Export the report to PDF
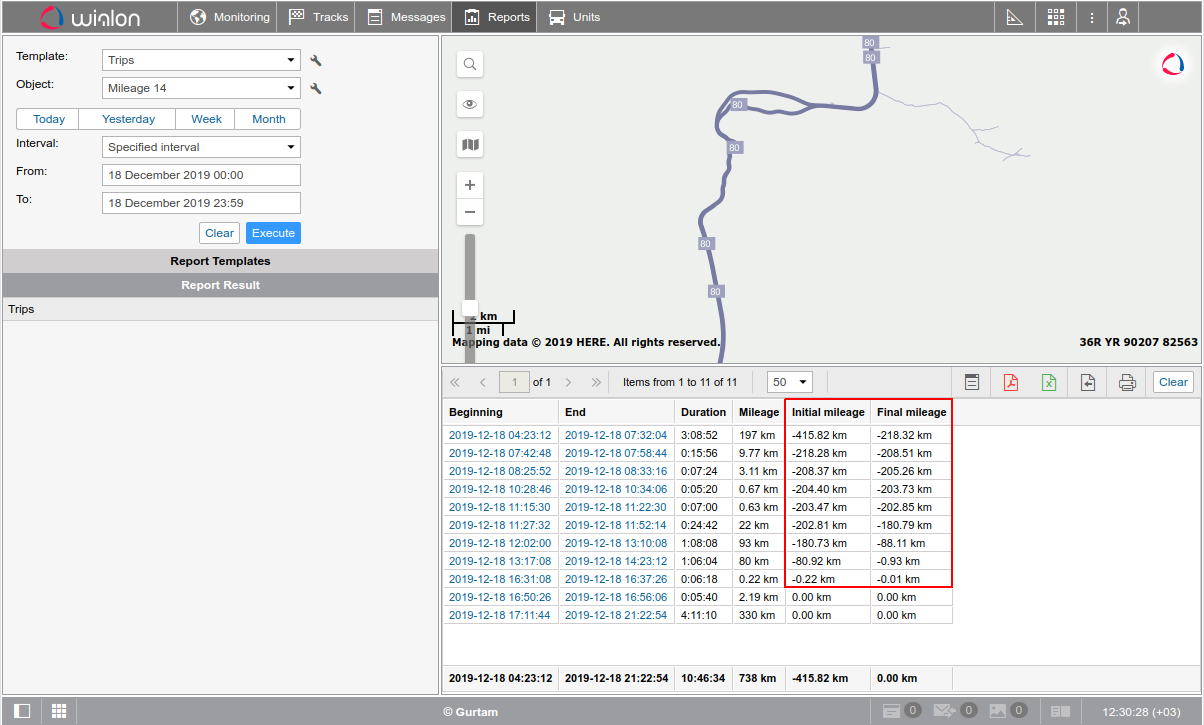Viewport: 1204px width, 725px height. 1010,382
